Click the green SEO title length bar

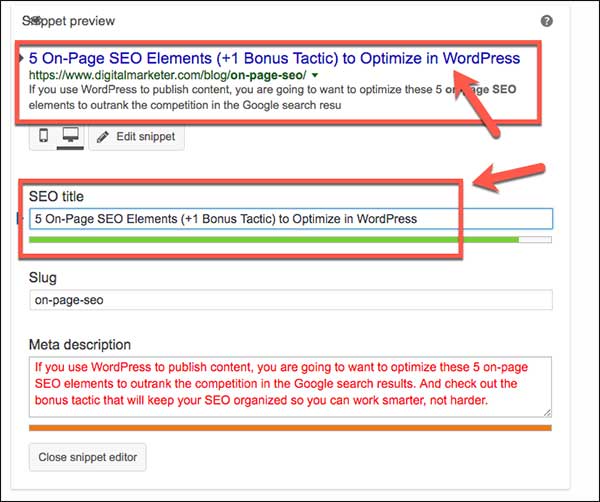290,240
